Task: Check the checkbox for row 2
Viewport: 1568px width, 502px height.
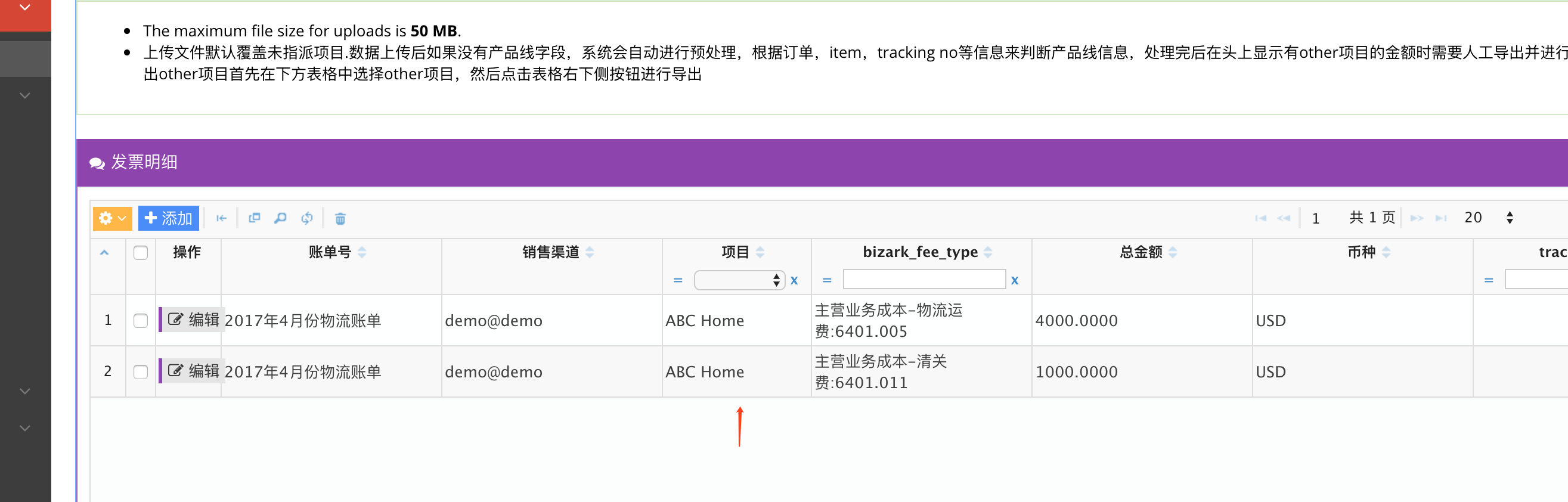Action: 141,372
